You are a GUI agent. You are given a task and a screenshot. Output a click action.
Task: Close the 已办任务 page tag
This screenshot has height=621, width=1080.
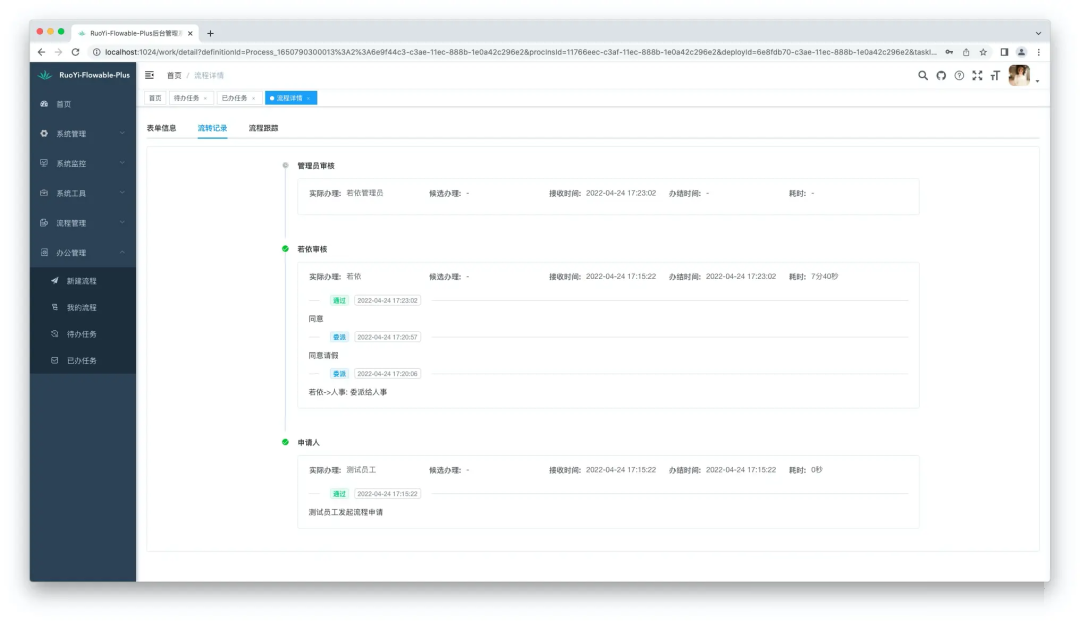[254, 98]
